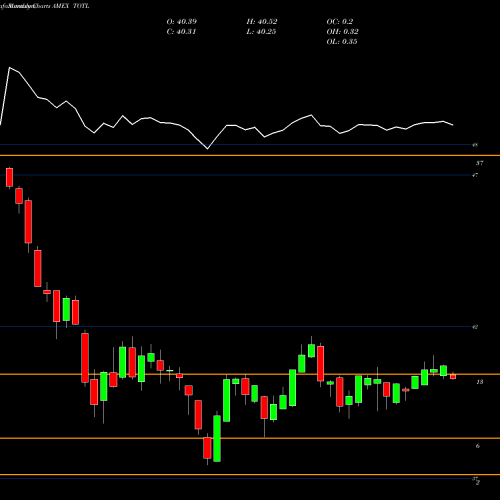Click the first red candlestick at chart start
Viewport: 500px width, 500px height.
9,177
